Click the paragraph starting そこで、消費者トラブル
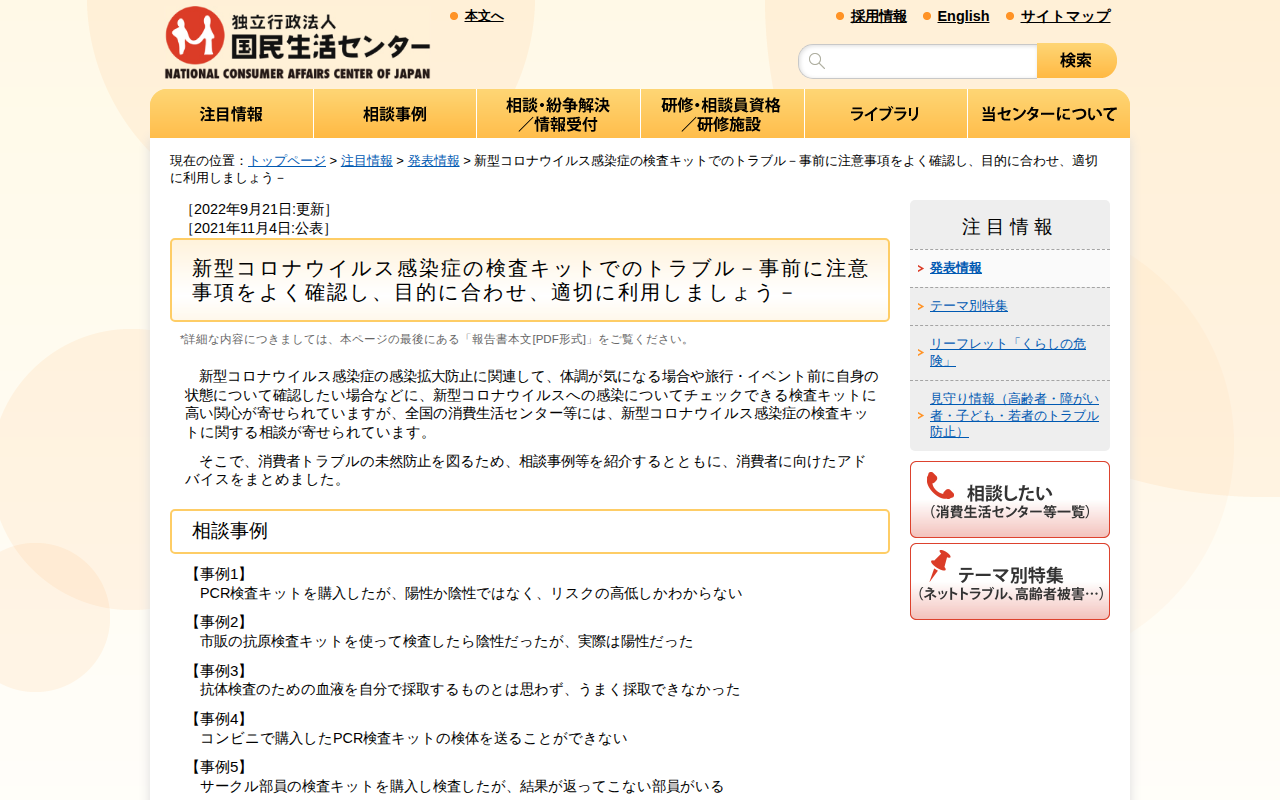This screenshot has height=800, width=1280. (526, 470)
